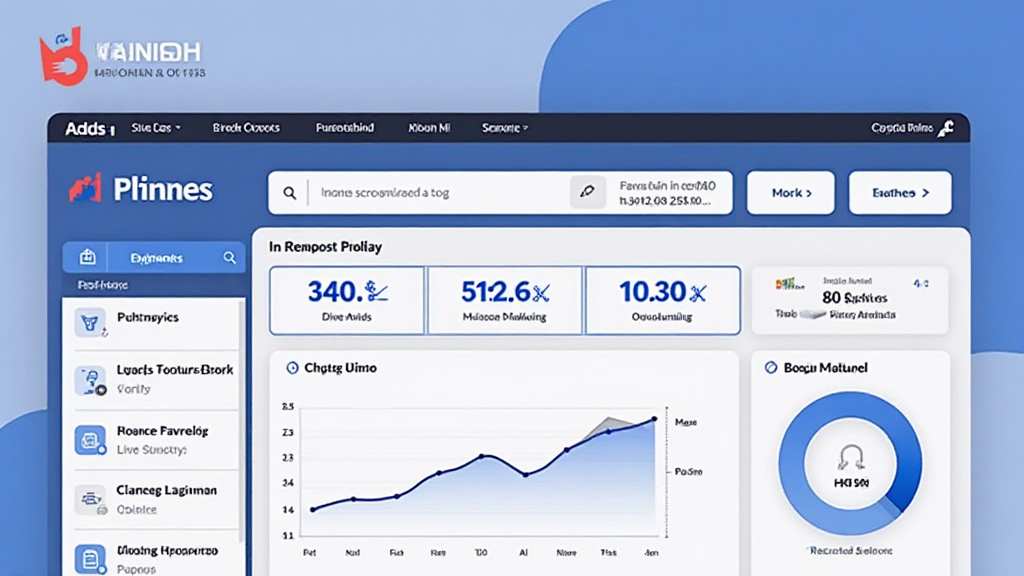Screen dimensions: 1024x576
Task: Click the search icon in the sidebar header
Action: click(x=229, y=258)
